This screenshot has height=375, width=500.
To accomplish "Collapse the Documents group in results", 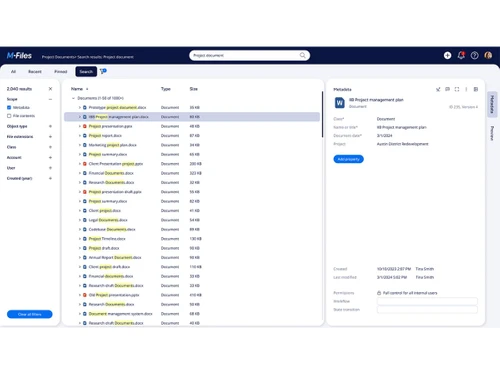I will 73,98.
